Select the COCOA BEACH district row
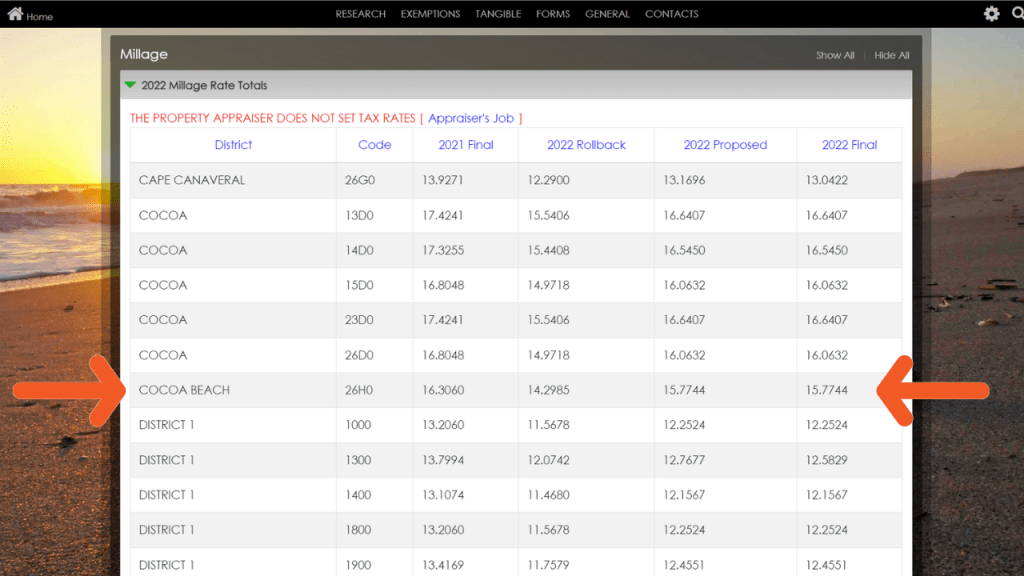 pyautogui.click(x=184, y=390)
